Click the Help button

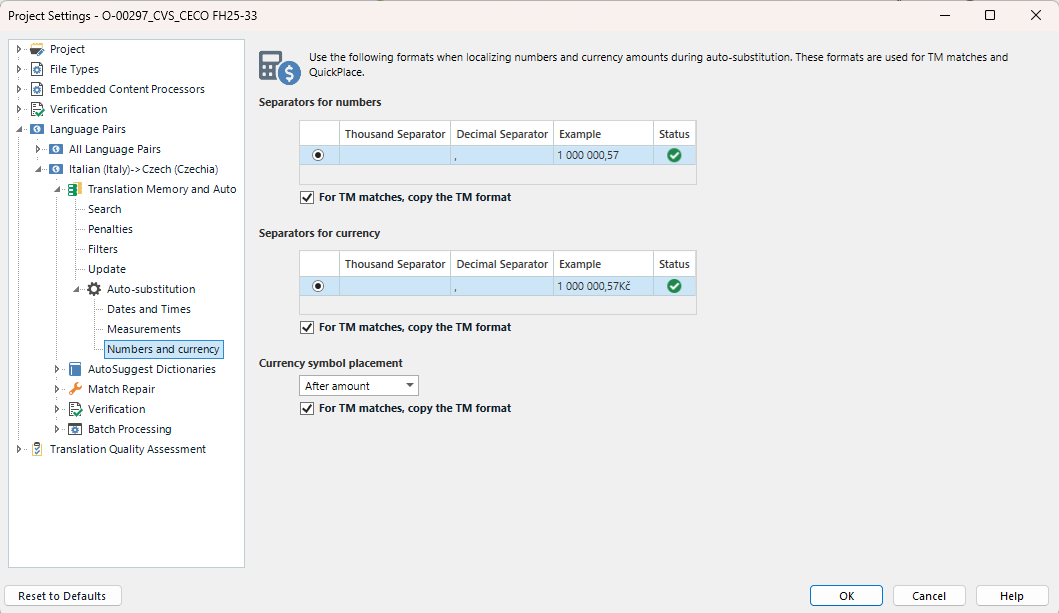(x=1012, y=596)
